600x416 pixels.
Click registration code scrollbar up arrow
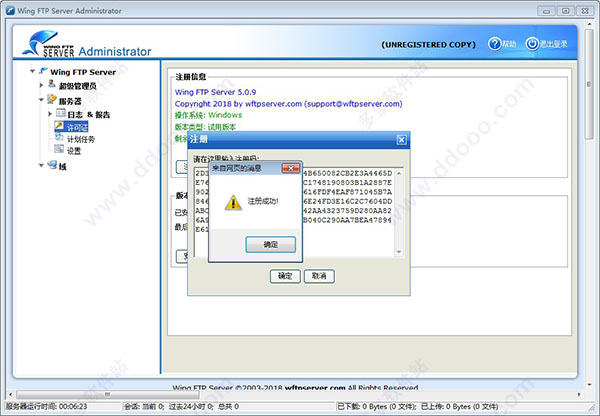click(x=399, y=173)
